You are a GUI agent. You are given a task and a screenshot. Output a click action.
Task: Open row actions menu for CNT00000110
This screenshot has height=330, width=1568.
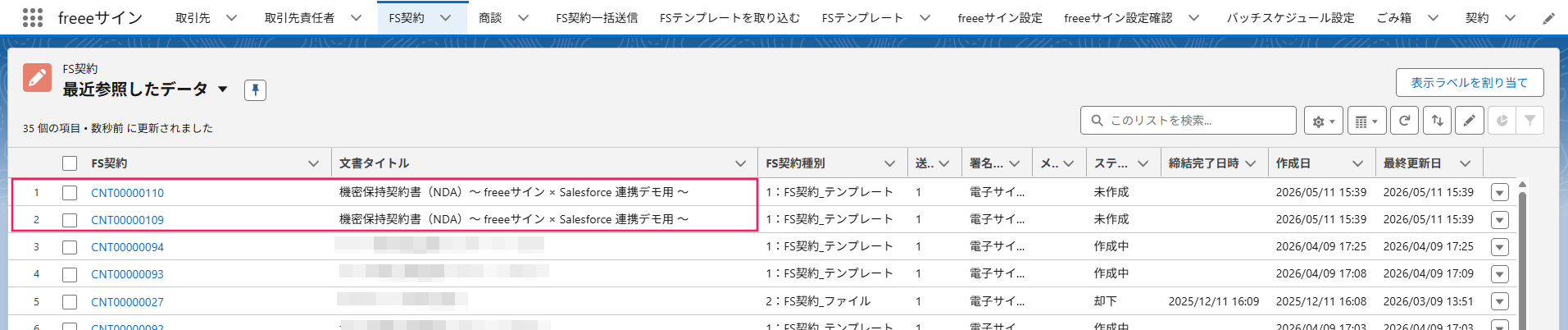click(1500, 193)
